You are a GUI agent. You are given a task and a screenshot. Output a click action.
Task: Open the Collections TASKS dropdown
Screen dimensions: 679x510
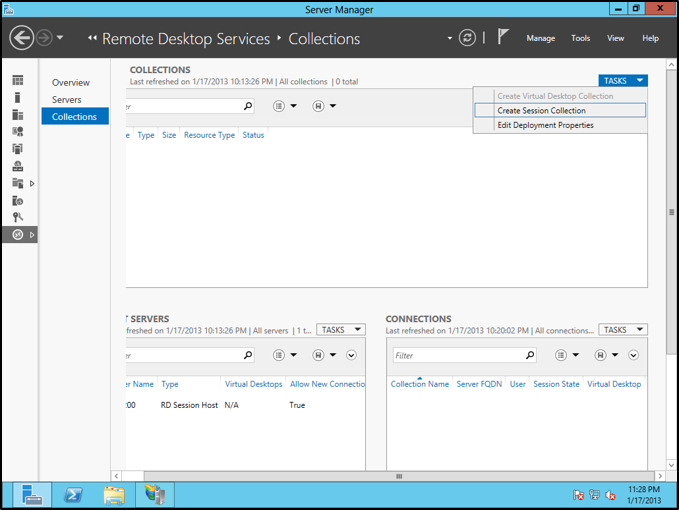pos(623,81)
